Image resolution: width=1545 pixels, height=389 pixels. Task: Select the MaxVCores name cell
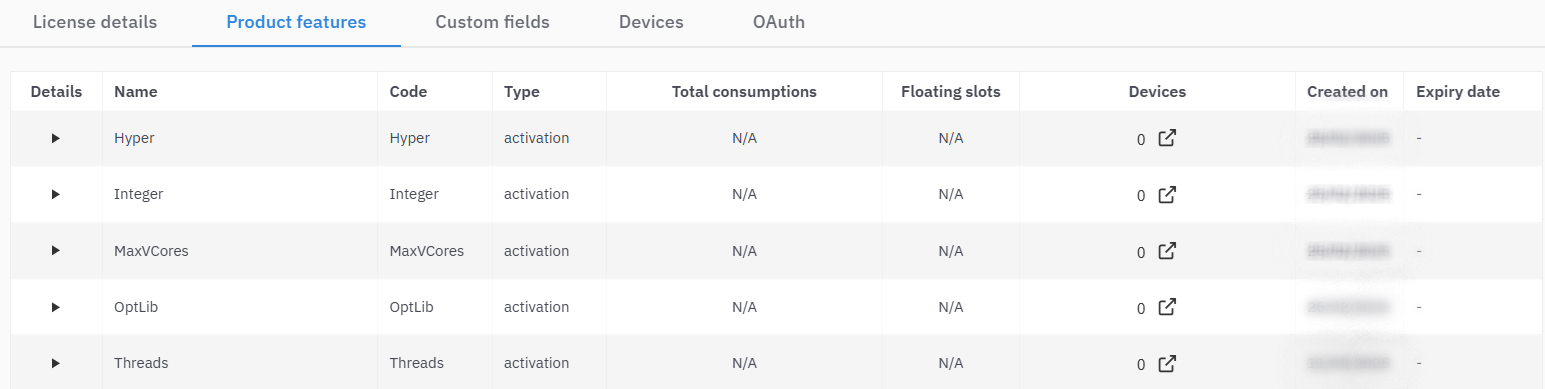[x=151, y=251]
